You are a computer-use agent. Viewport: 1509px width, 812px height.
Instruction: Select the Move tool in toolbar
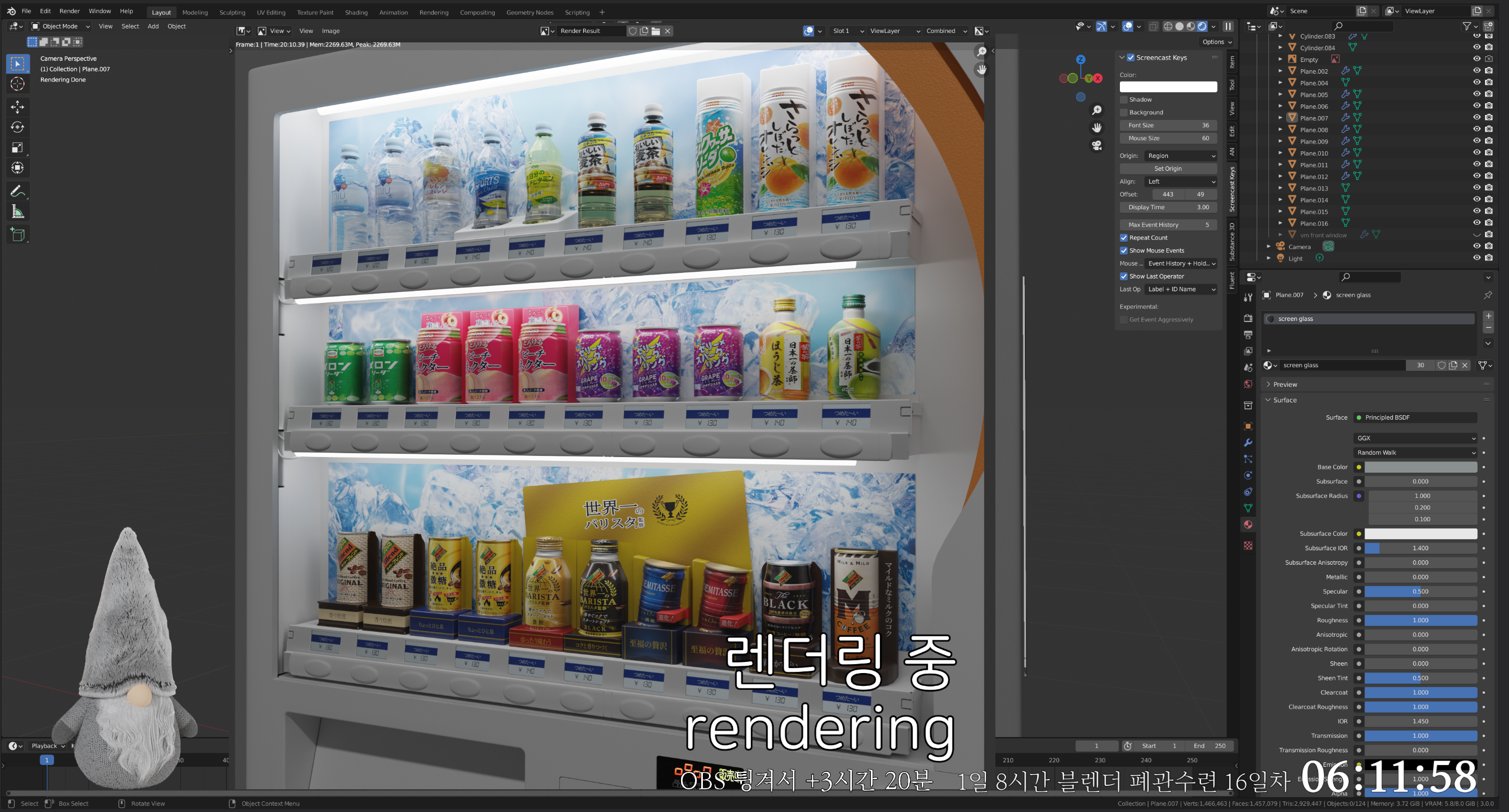17,107
